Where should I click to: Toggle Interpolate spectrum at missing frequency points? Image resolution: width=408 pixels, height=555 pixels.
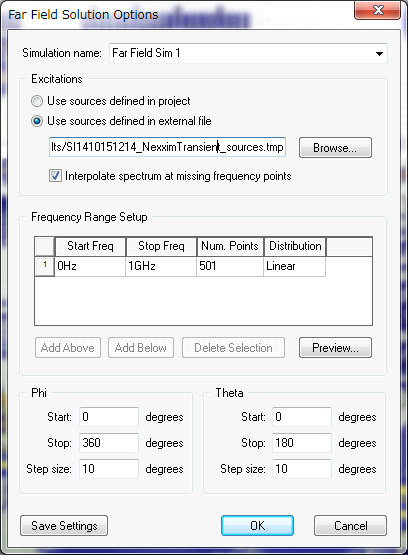55,176
